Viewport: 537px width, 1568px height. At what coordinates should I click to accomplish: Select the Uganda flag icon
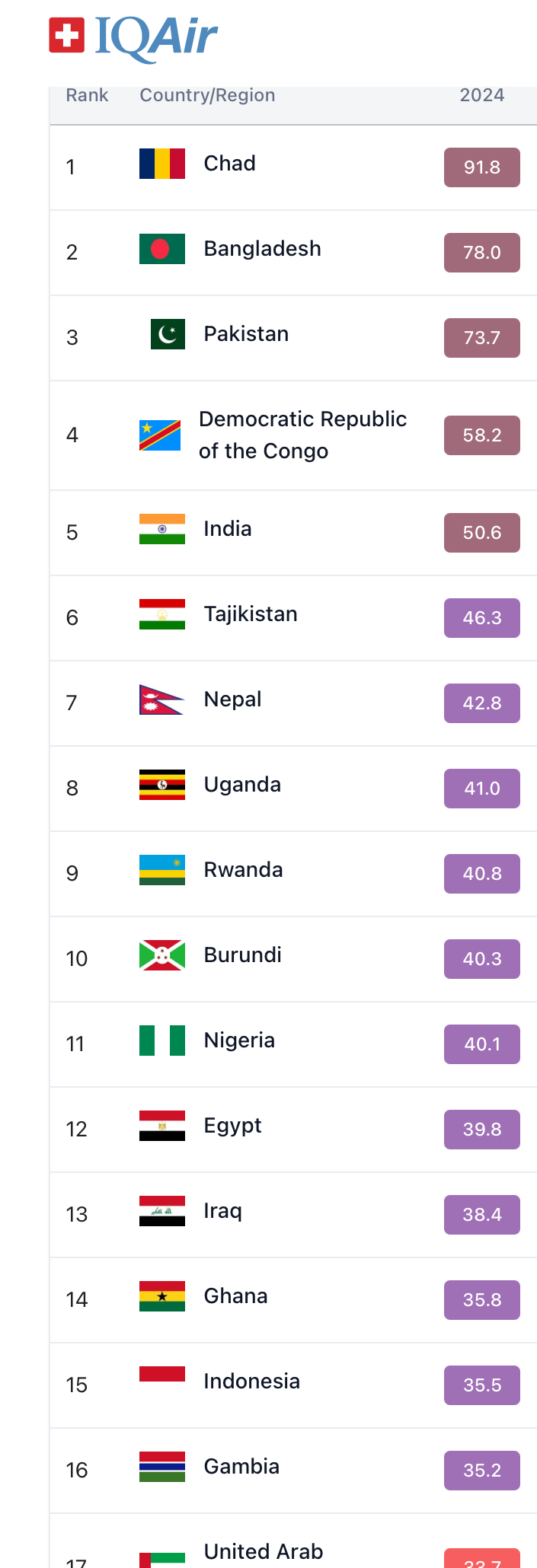[x=161, y=785]
